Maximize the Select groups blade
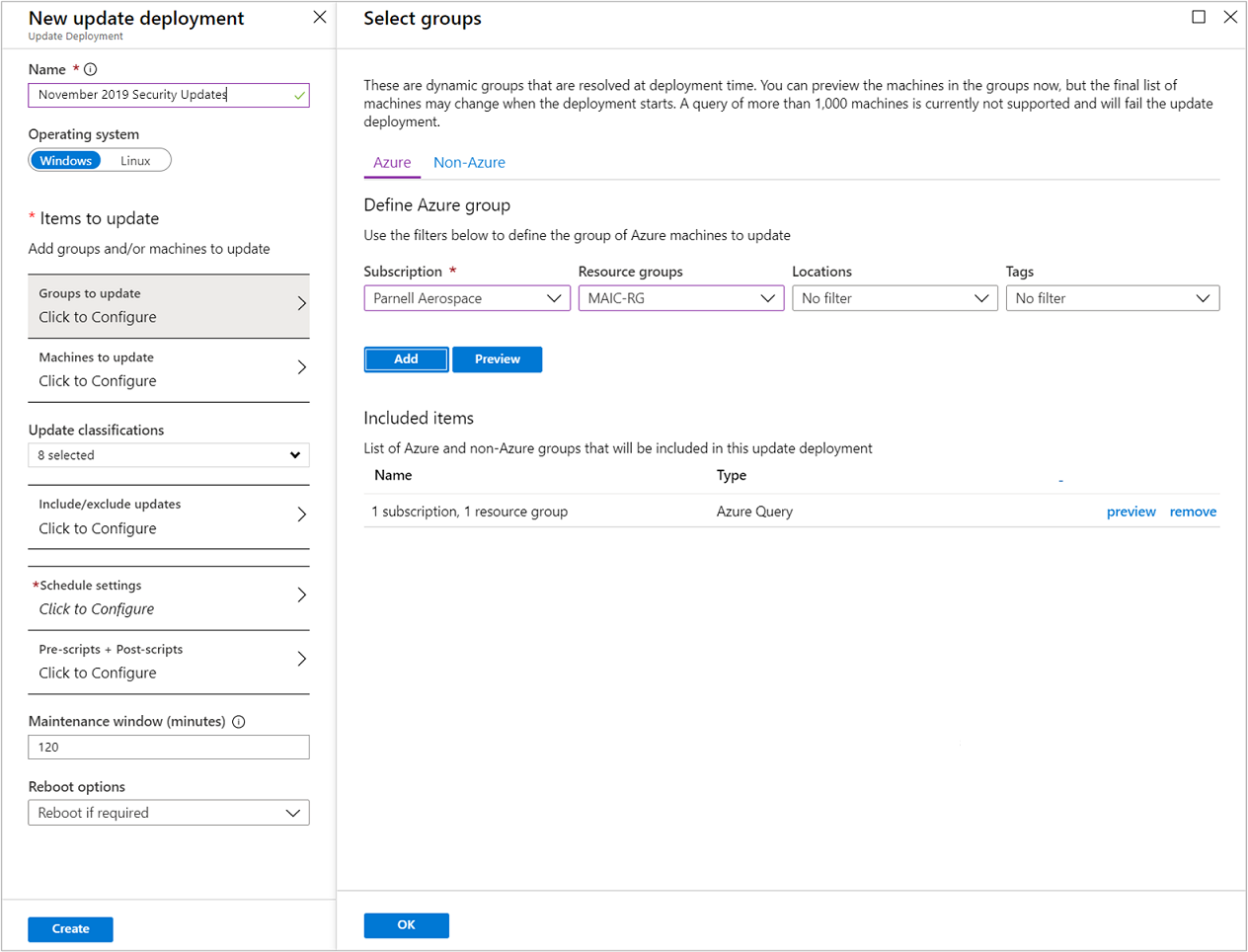Image resolution: width=1248 pixels, height=952 pixels. (x=1199, y=17)
